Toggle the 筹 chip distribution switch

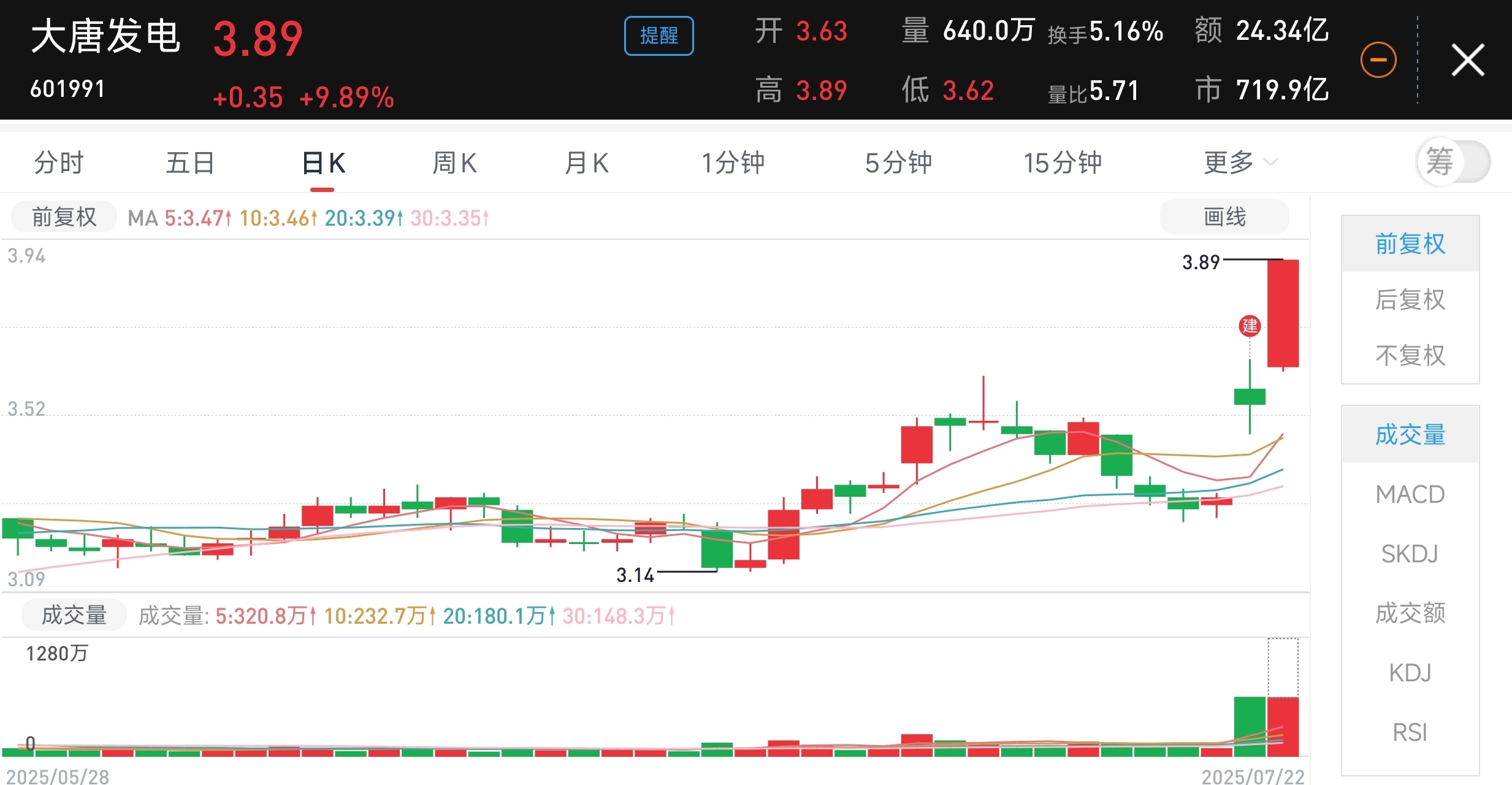1453,162
